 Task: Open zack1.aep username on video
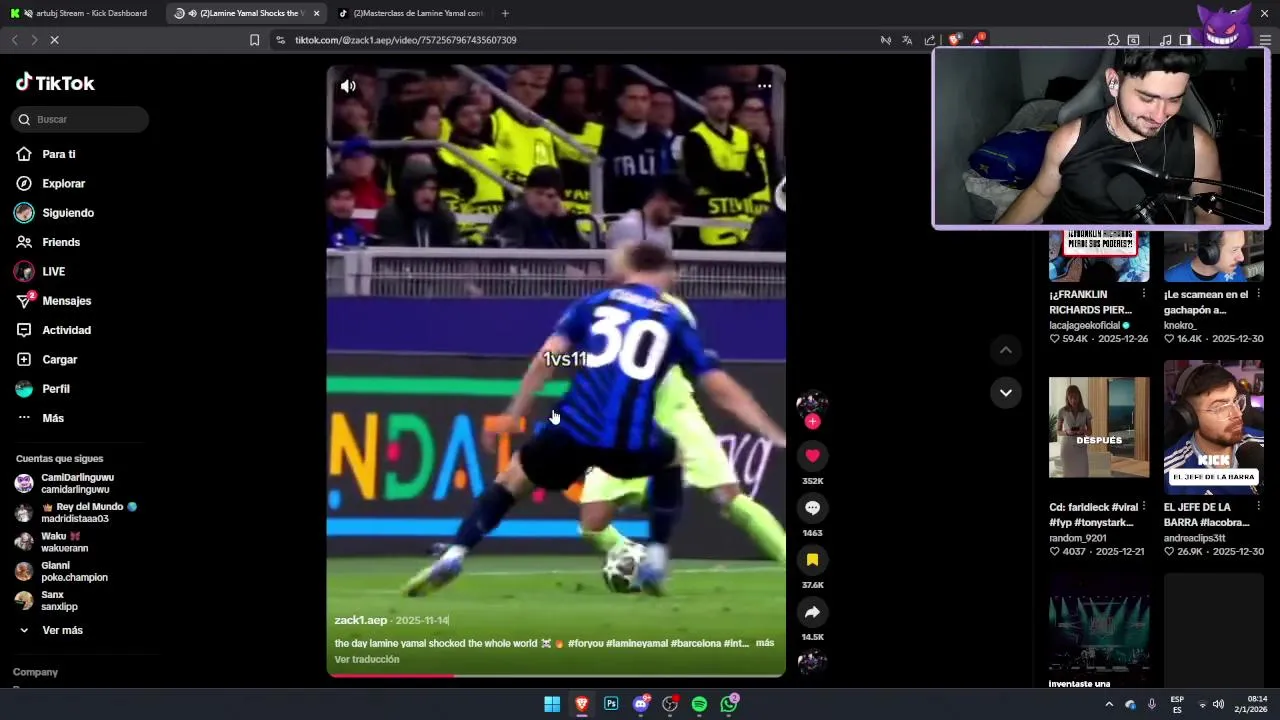point(360,620)
